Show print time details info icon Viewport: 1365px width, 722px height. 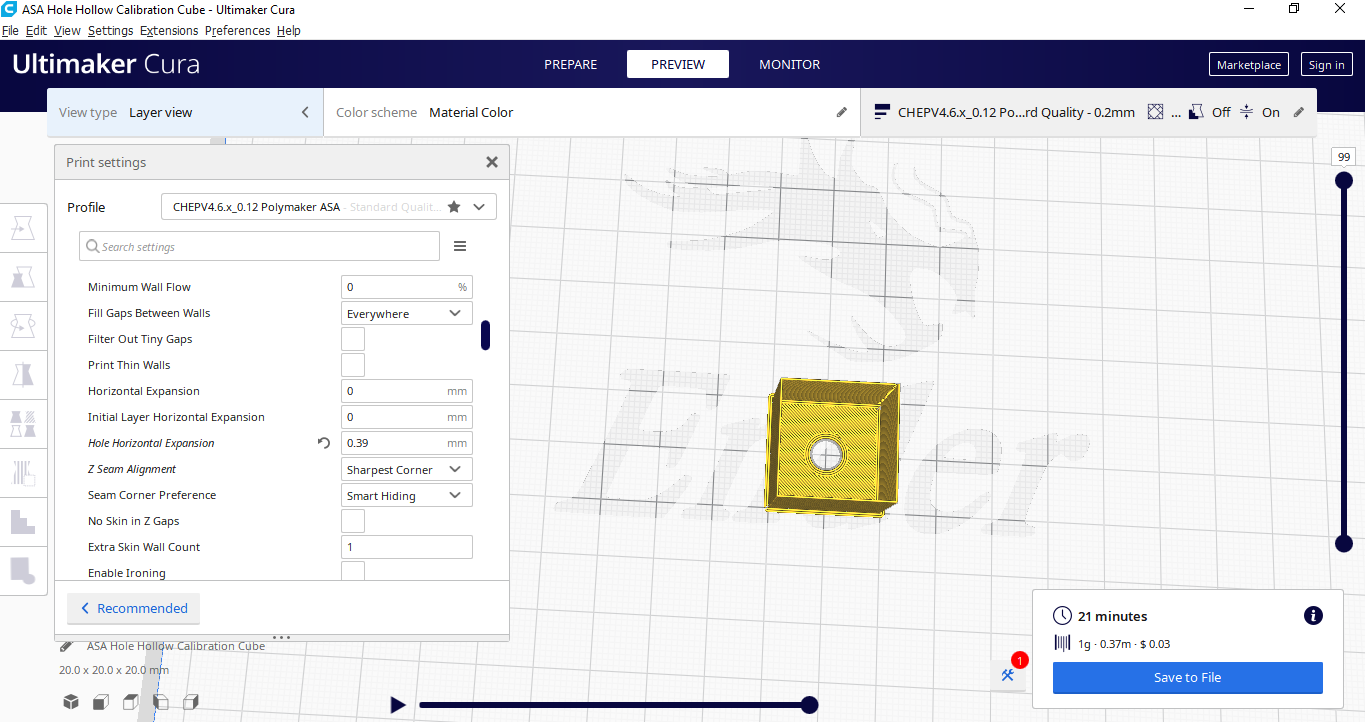click(1314, 616)
